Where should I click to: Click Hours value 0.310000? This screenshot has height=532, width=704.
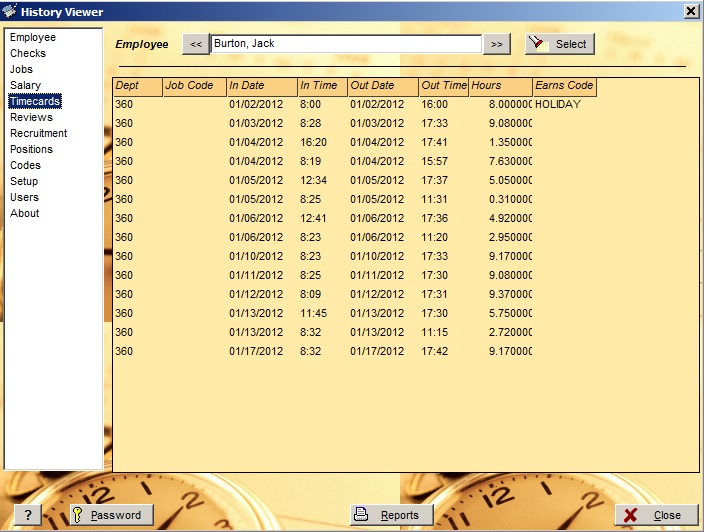510,199
